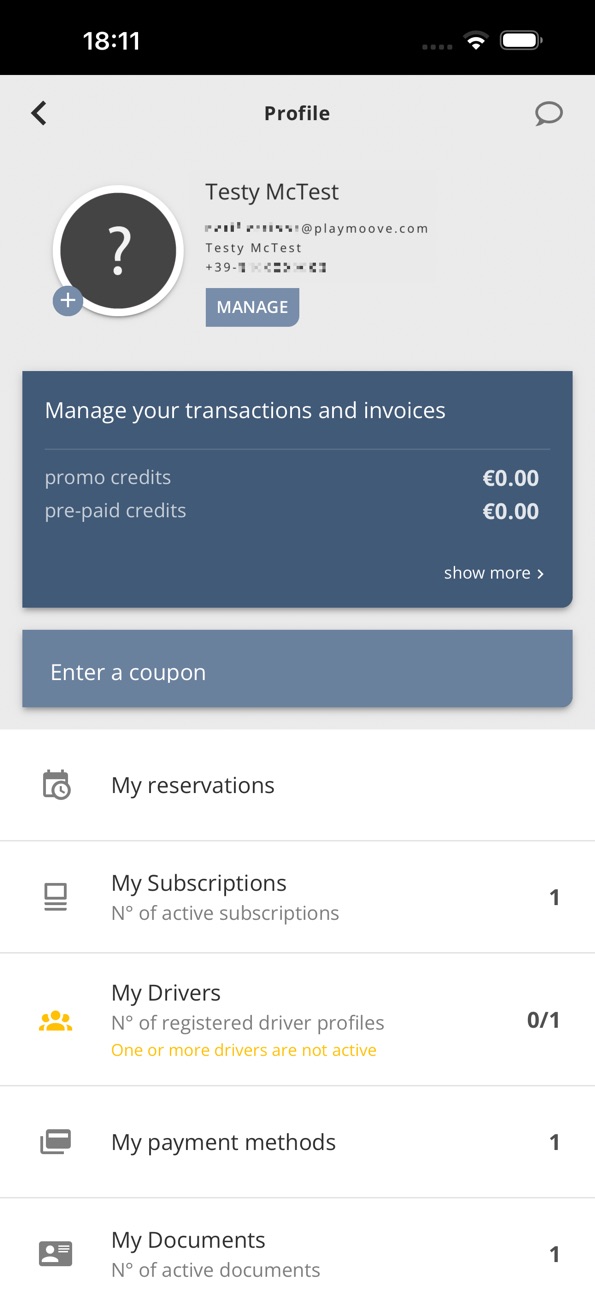Viewport: 595px width, 1290px height.
Task: Open the My Documents row
Action: coord(297,1248)
